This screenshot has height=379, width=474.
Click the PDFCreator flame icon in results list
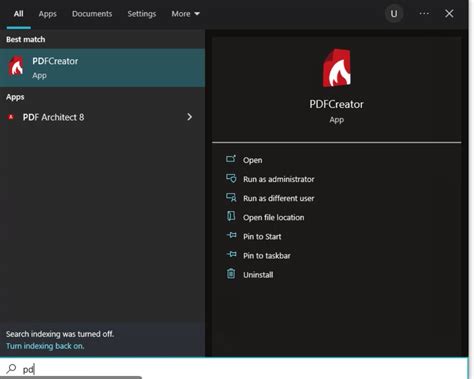click(16, 66)
